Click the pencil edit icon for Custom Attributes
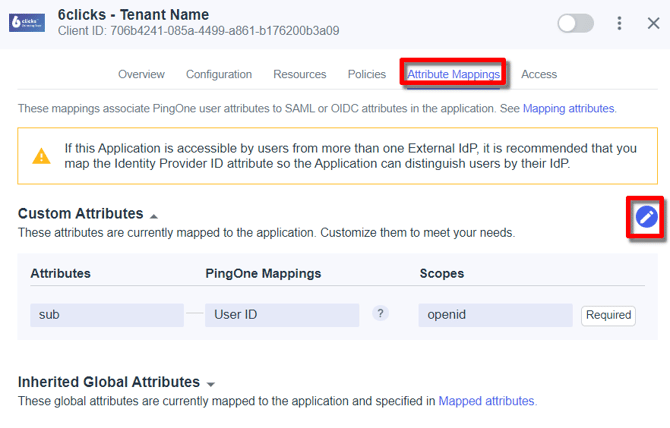This screenshot has height=428, width=670. (647, 216)
